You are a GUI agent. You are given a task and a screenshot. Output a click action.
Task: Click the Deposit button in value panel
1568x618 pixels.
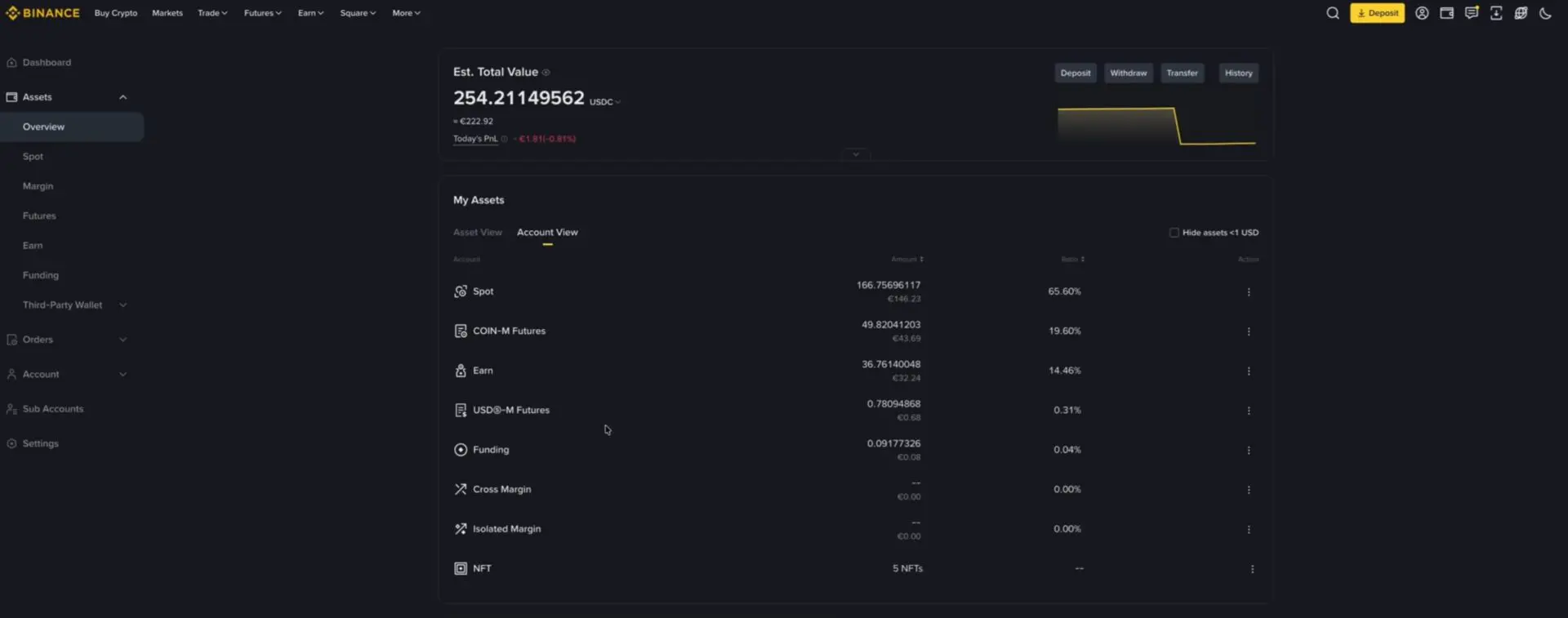point(1075,73)
